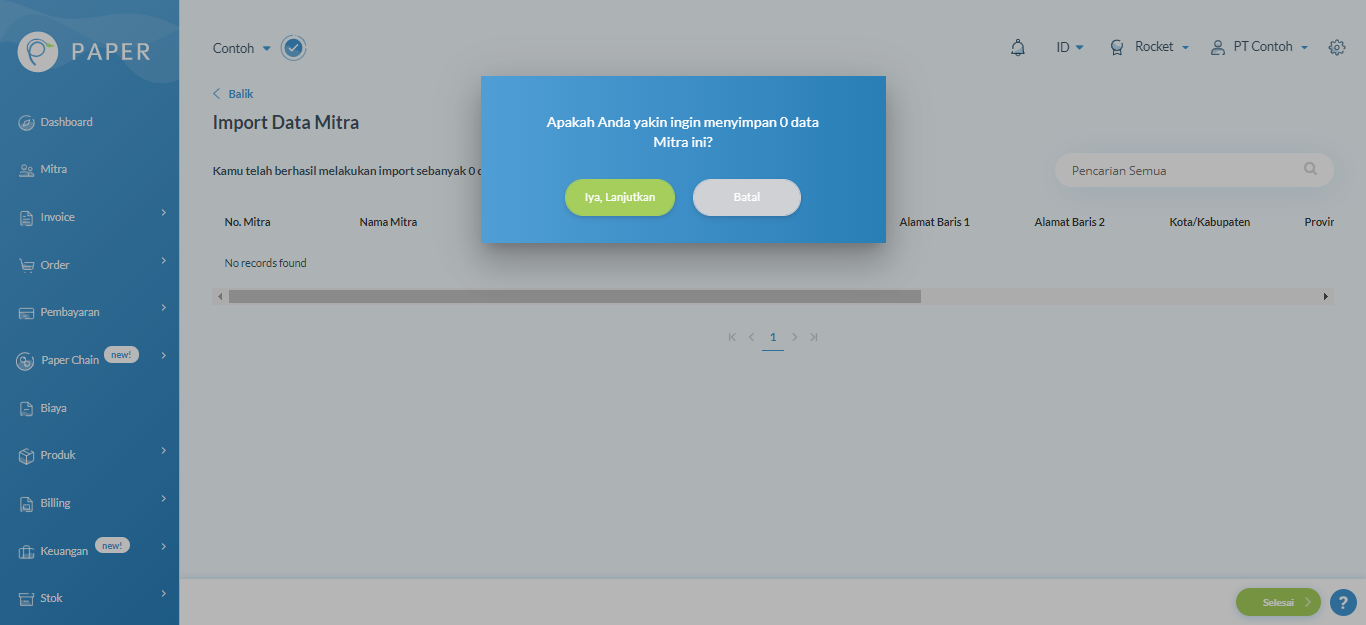Open Dashboard from the sidebar
1366x625 pixels.
coord(66,122)
